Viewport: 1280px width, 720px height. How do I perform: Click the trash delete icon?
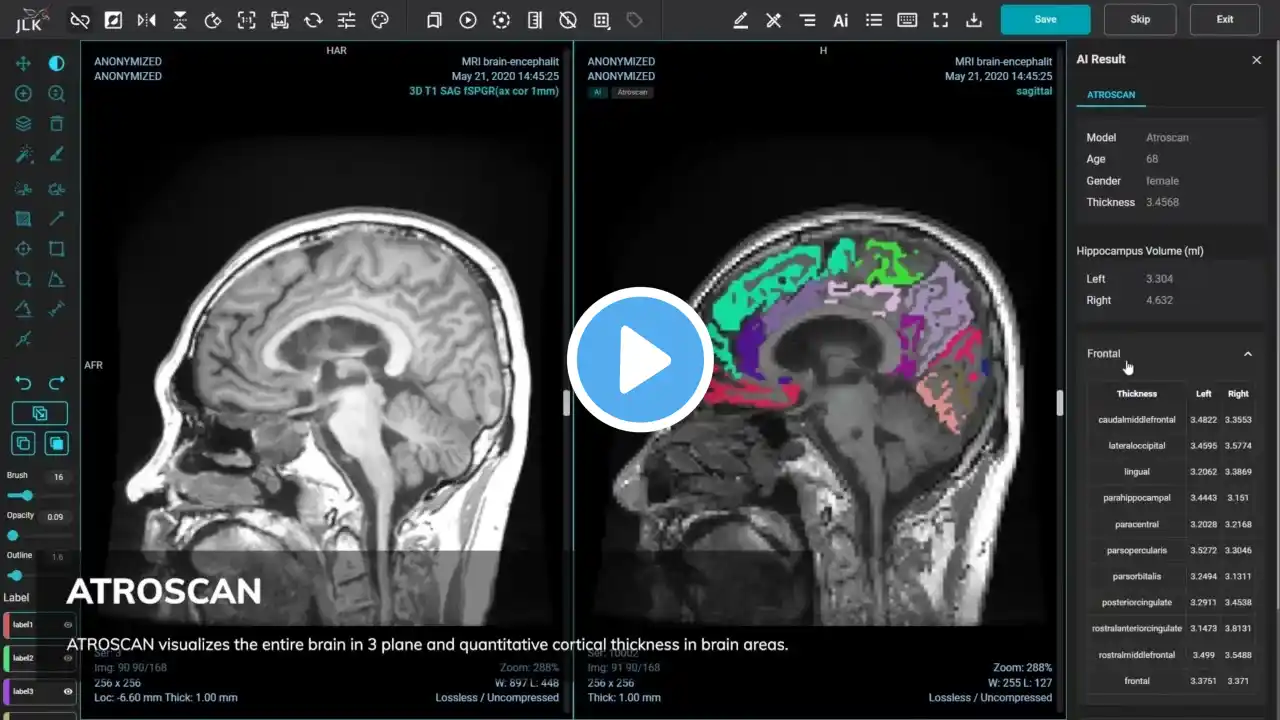[57, 124]
